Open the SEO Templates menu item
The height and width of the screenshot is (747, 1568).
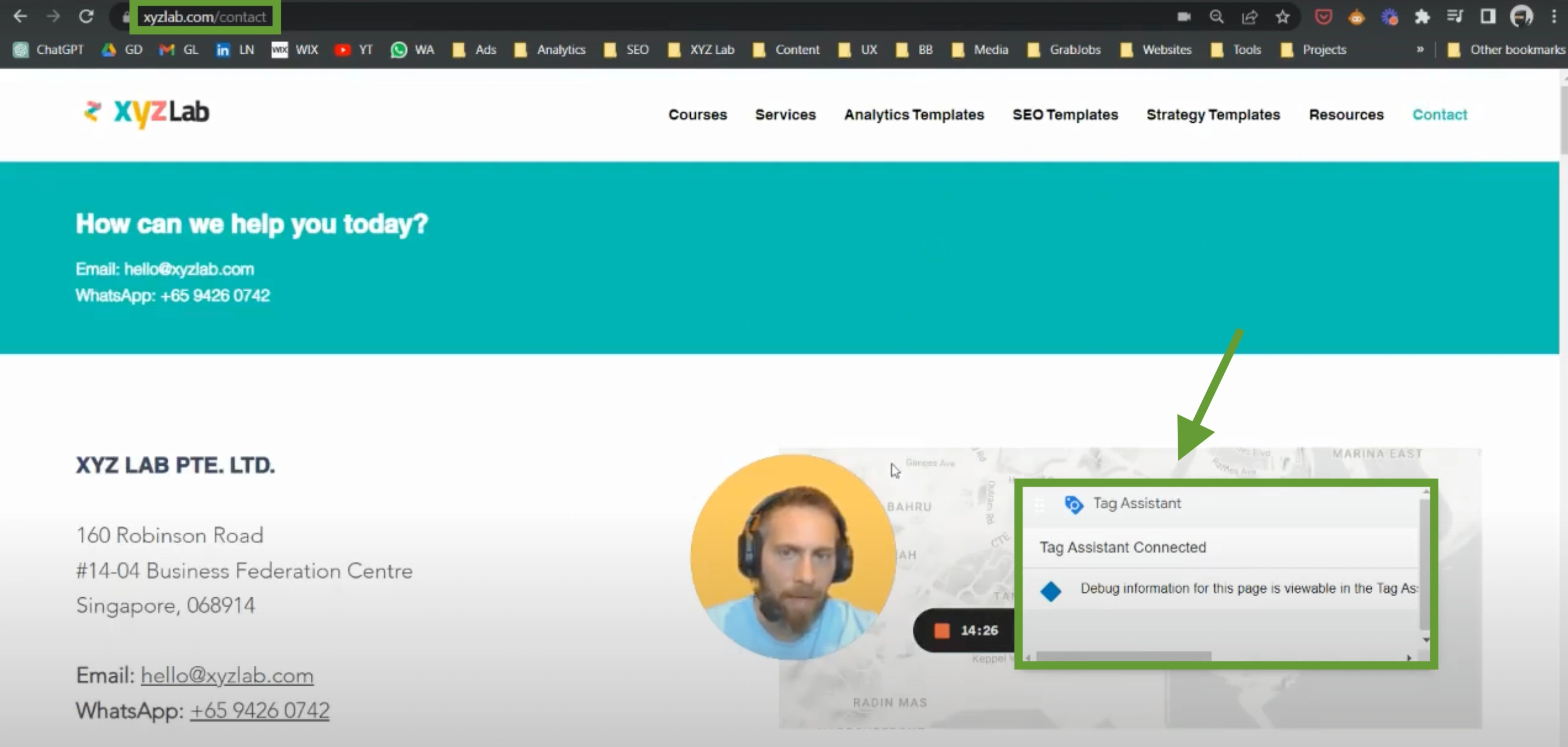(1065, 115)
